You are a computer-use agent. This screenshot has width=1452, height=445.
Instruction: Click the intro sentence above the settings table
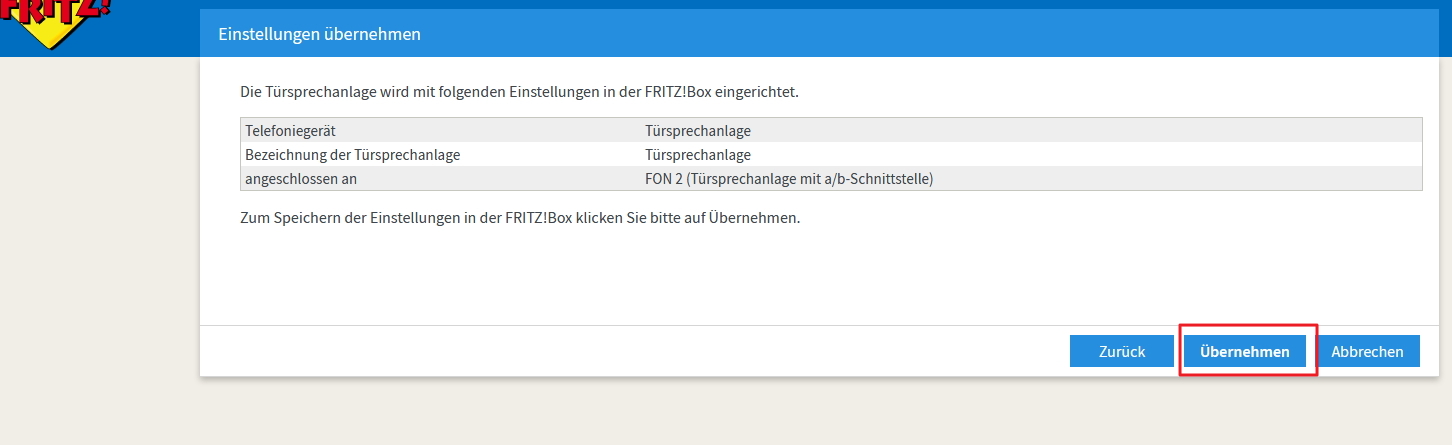tap(519, 92)
